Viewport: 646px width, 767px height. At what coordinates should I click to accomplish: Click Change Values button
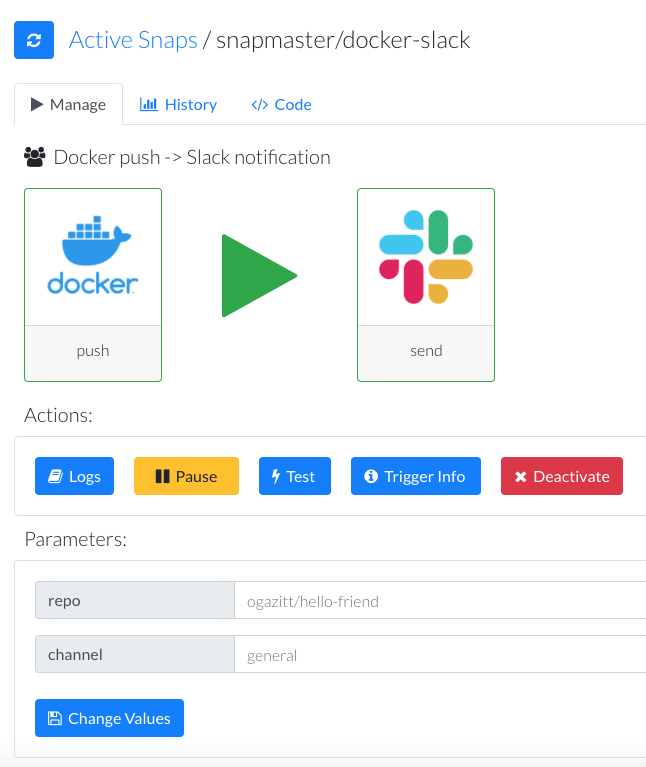(x=110, y=718)
